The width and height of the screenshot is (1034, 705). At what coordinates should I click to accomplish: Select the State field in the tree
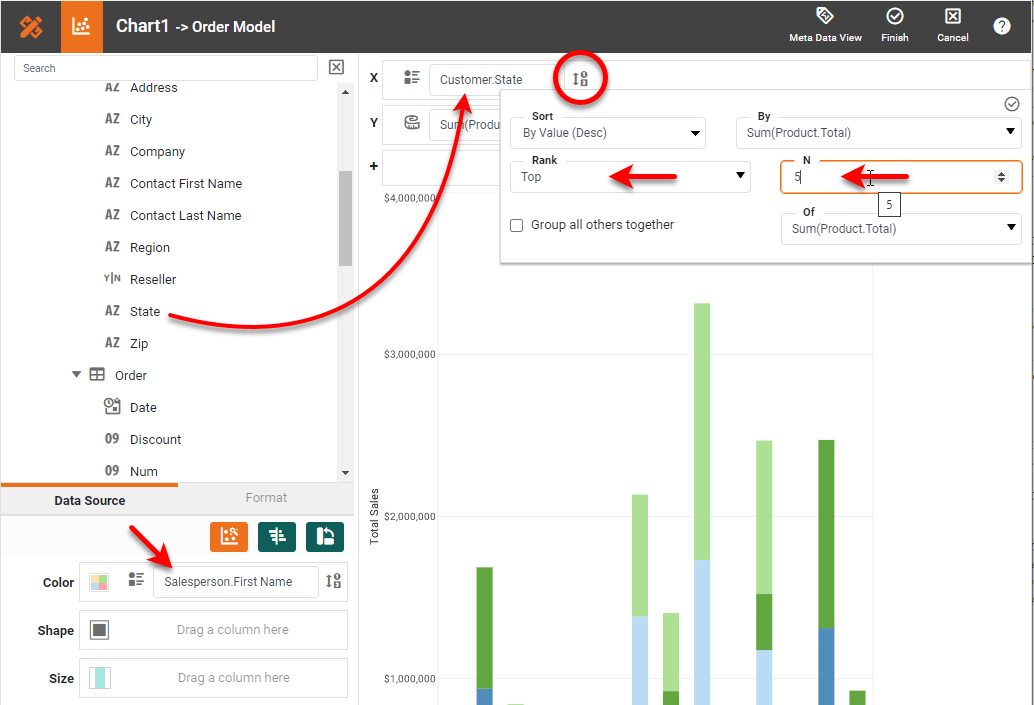[144, 312]
